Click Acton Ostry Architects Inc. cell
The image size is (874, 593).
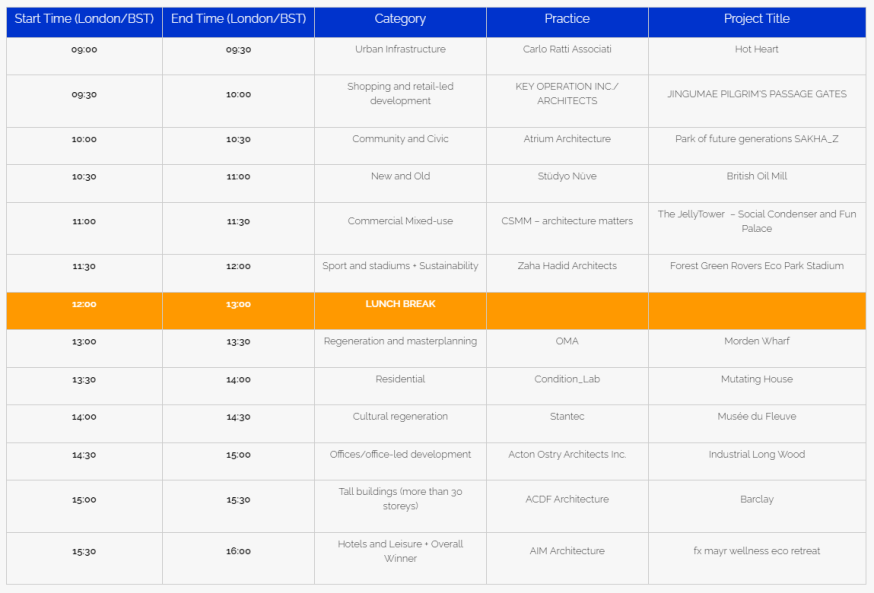[x=567, y=454]
